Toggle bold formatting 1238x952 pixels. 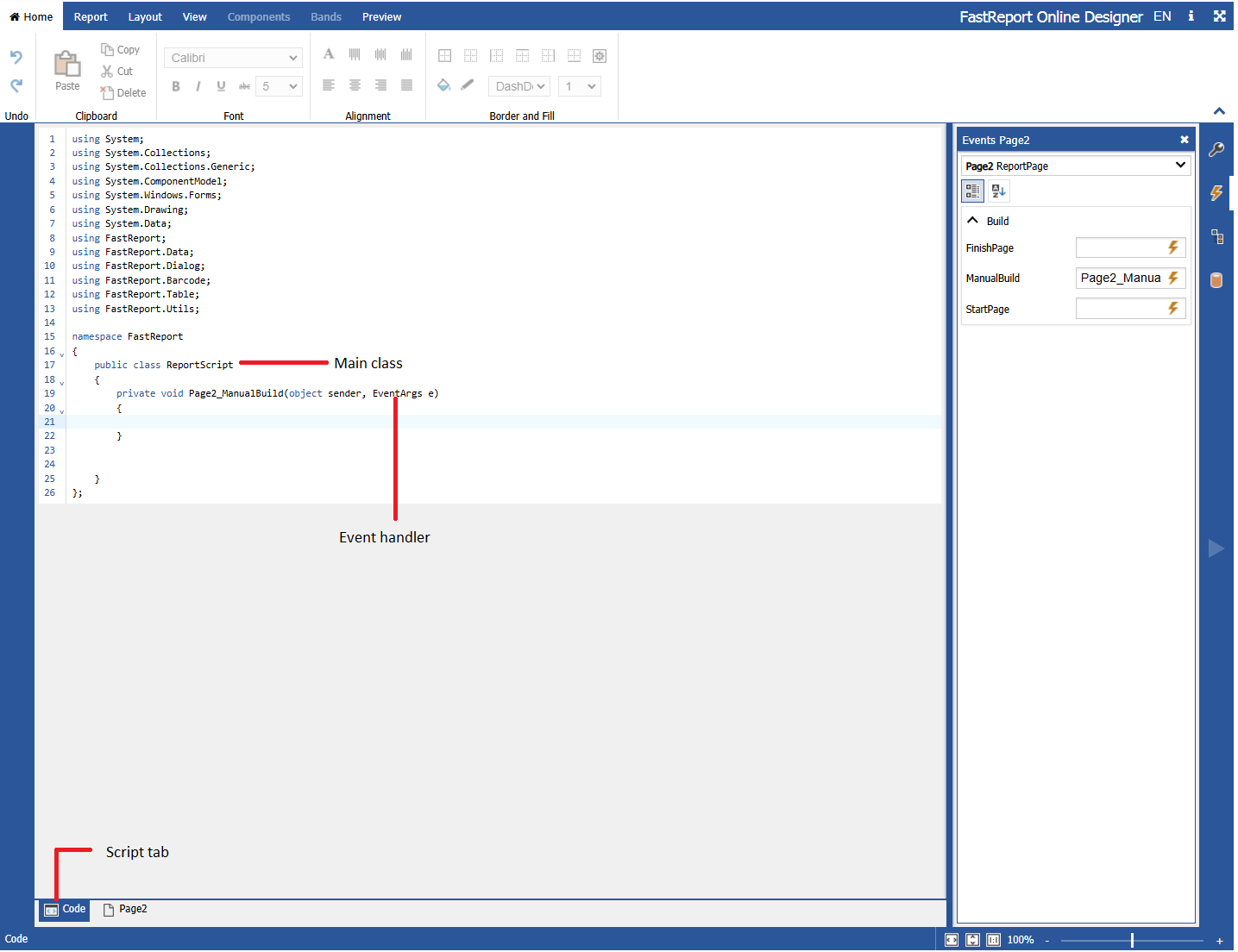pos(176,86)
